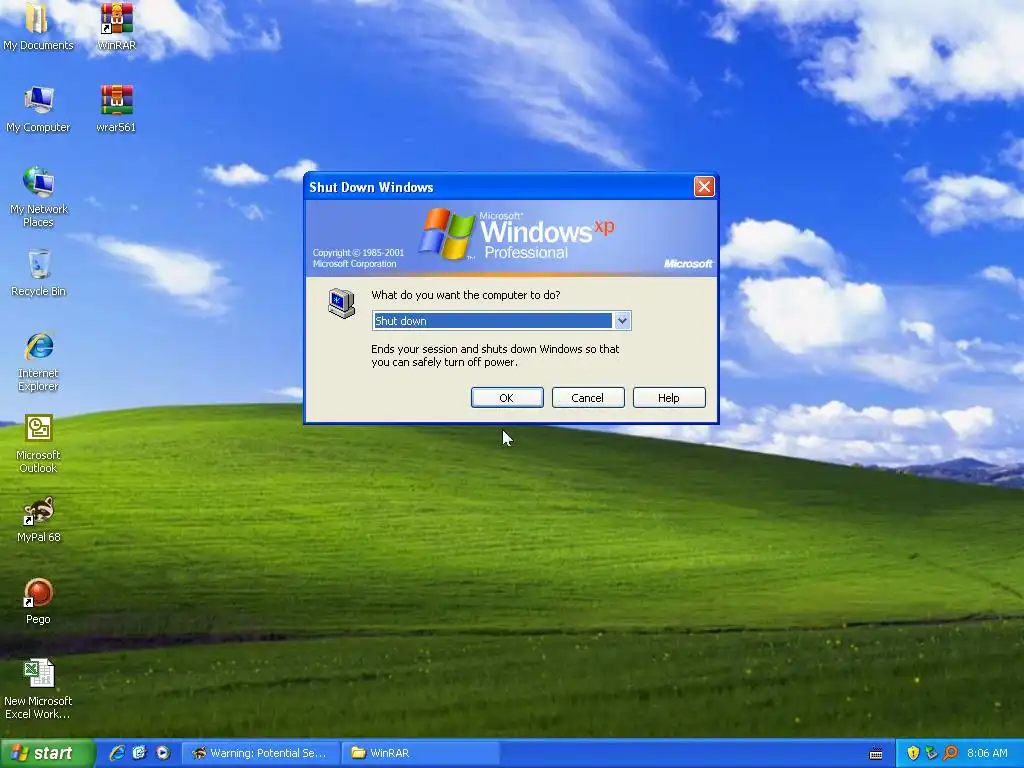The height and width of the screenshot is (768, 1024).
Task: Click the 8:06 AM taskbar clock
Action: (x=987, y=753)
